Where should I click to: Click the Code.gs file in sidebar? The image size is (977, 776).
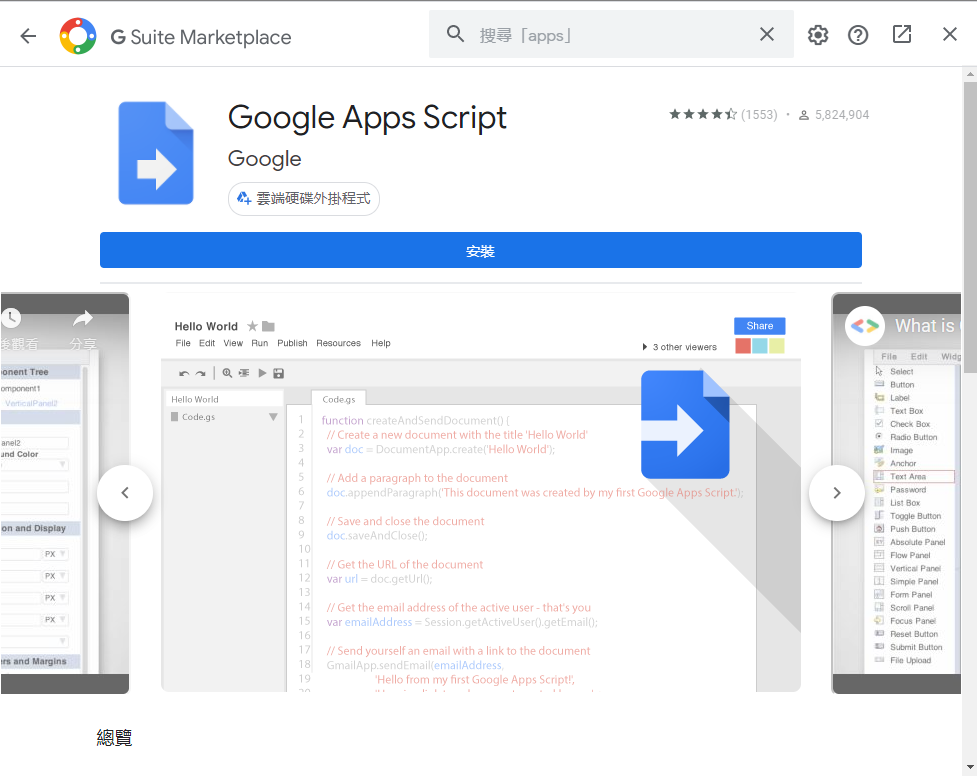(198, 417)
